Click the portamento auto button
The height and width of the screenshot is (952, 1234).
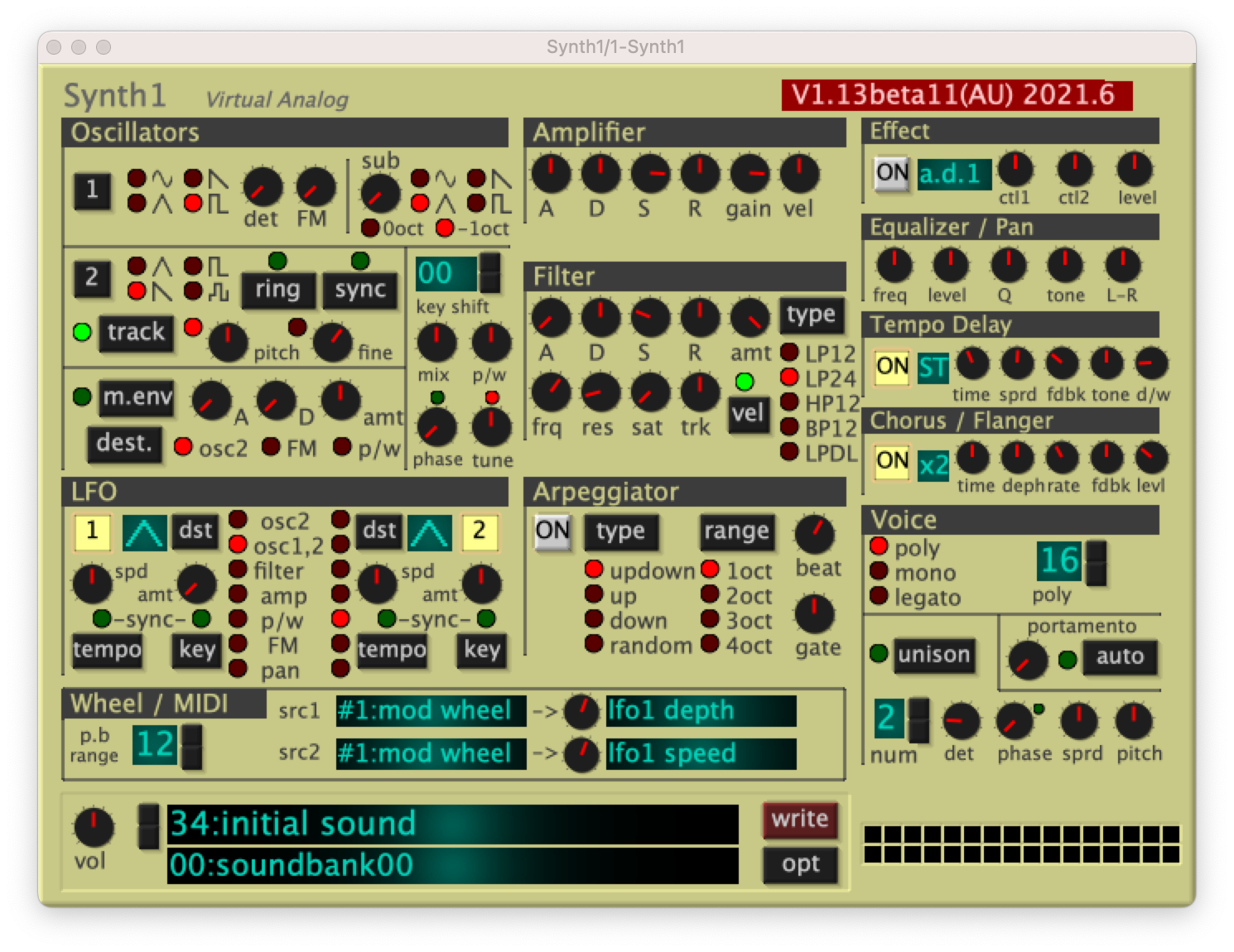pos(1120,656)
